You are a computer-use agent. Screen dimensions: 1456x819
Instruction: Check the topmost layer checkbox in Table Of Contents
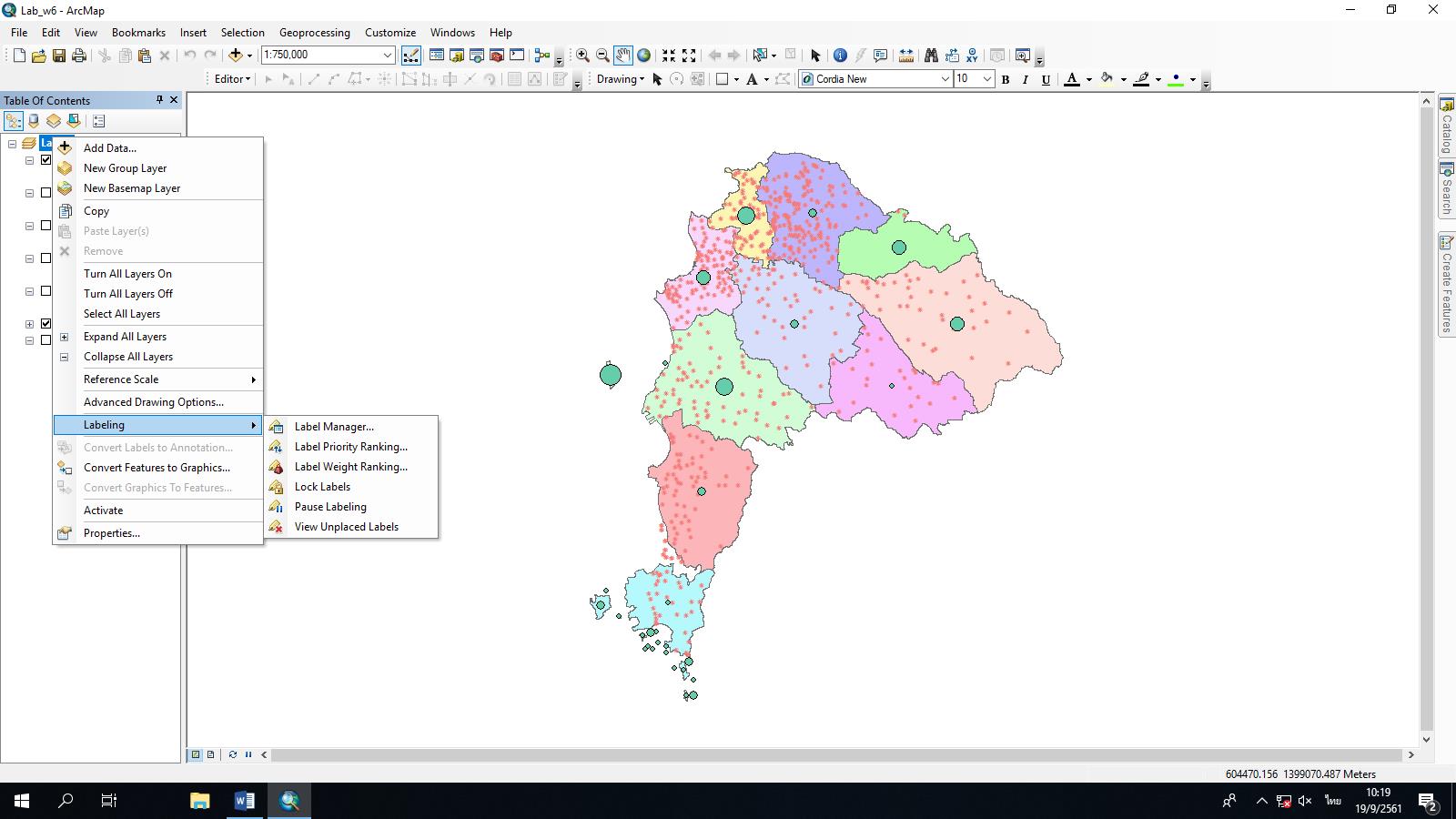point(45,159)
